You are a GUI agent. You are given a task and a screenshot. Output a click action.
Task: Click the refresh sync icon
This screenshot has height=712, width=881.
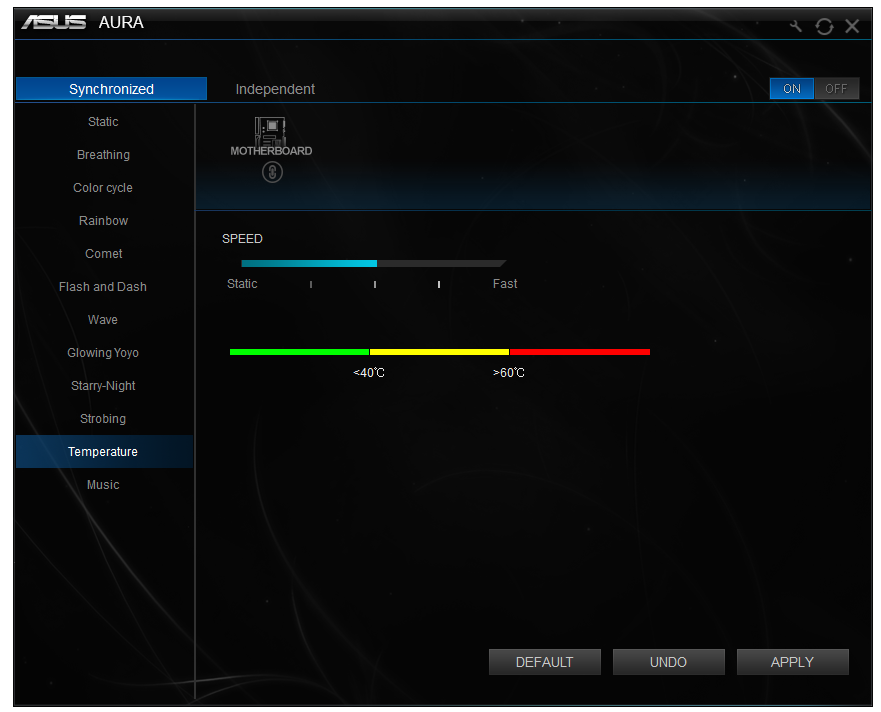click(x=824, y=26)
